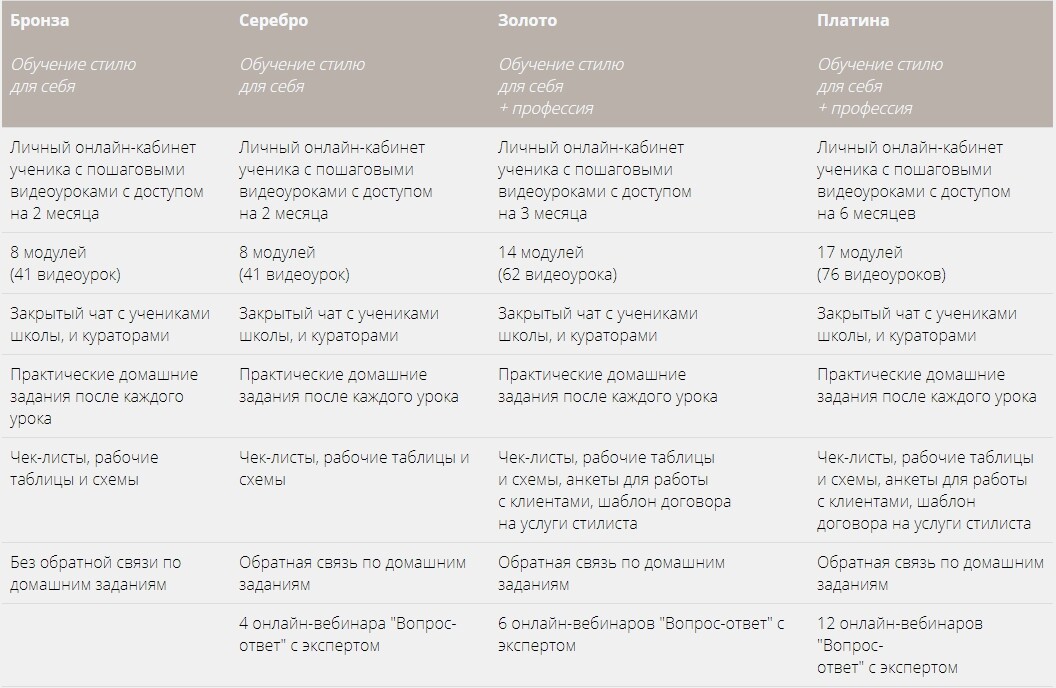Click Золото 'шаблон договора на услуги стилиста' cell
This screenshot has width=1056, height=688.
pyautogui.click(x=614, y=490)
